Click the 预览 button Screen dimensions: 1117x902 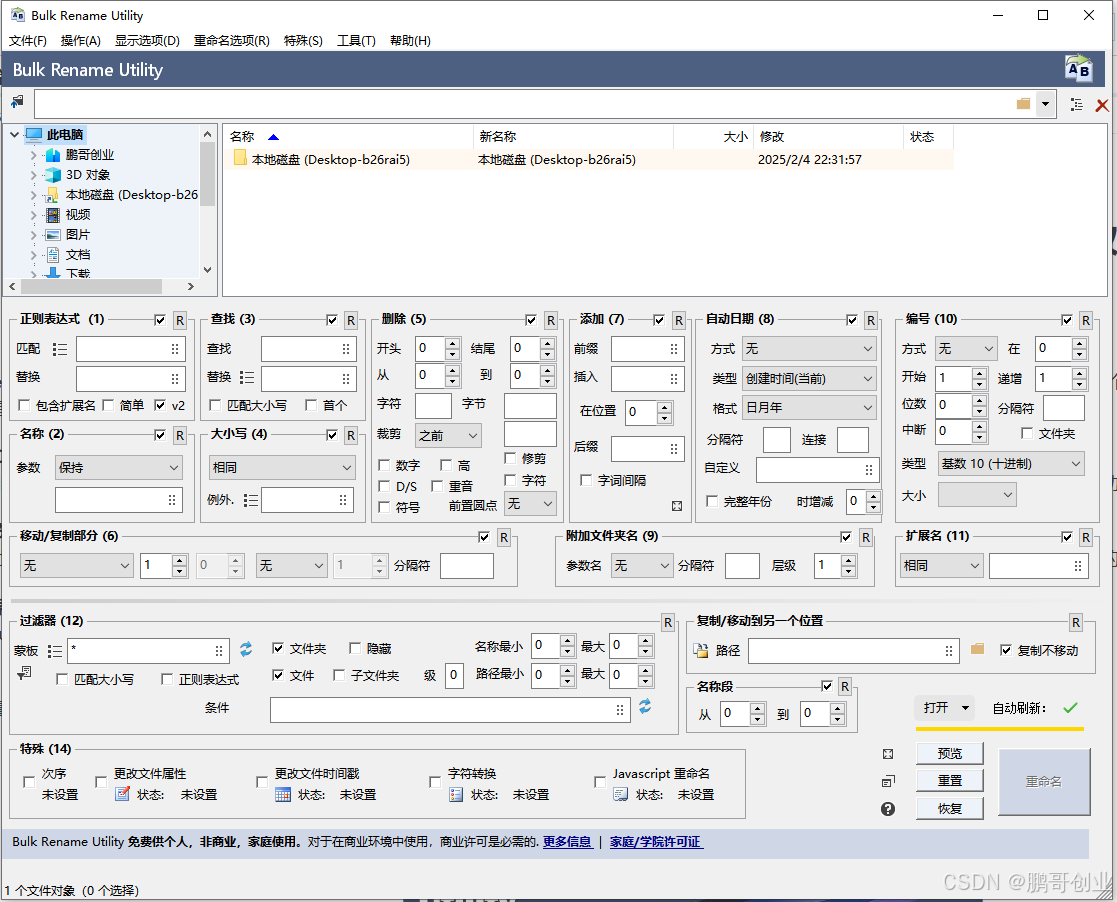coord(949,753)
